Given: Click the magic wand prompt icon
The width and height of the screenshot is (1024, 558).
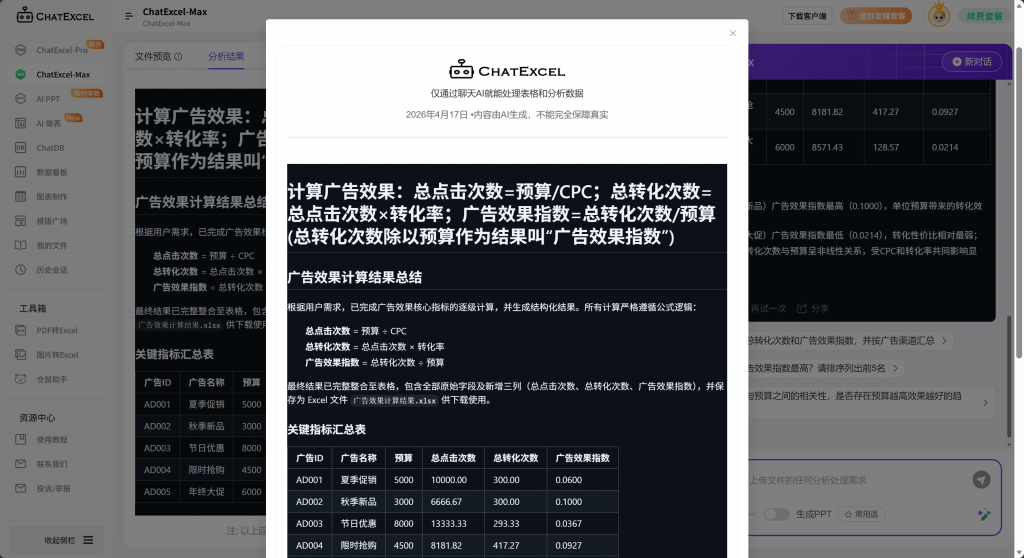Looking at the screenshot, I should point(984,514).
